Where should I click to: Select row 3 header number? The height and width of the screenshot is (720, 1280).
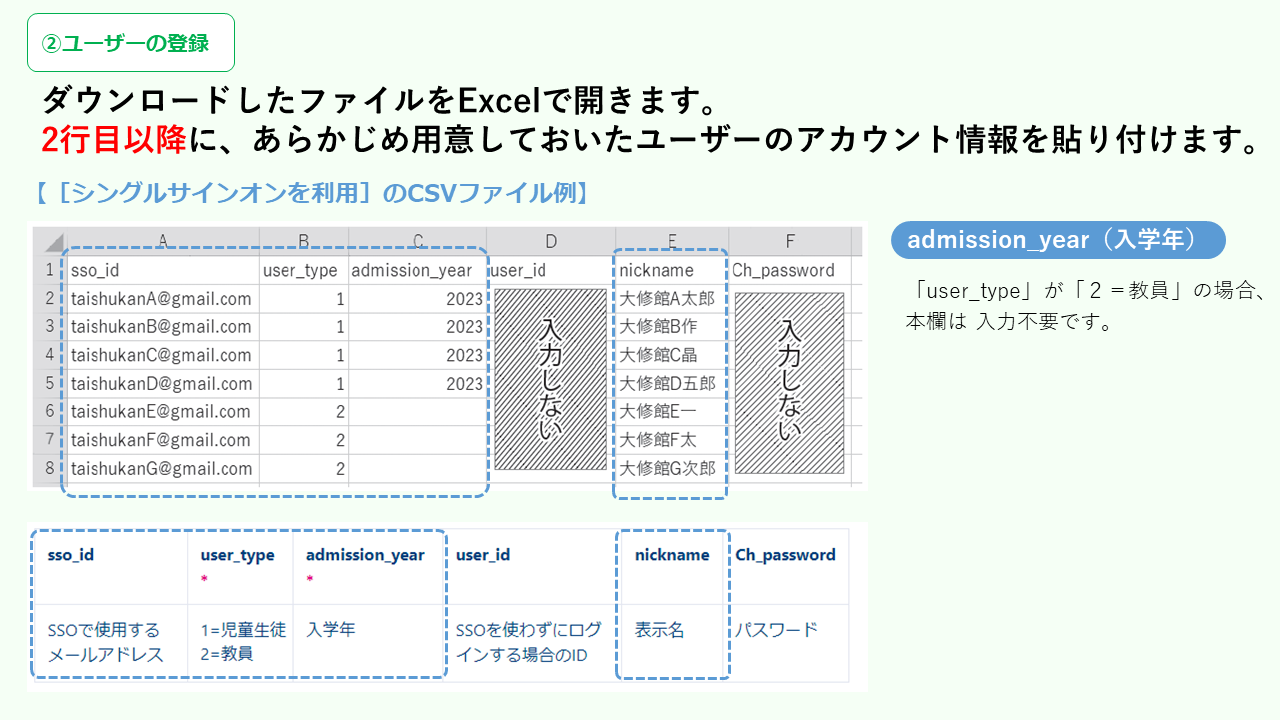[x=50, y=326]
